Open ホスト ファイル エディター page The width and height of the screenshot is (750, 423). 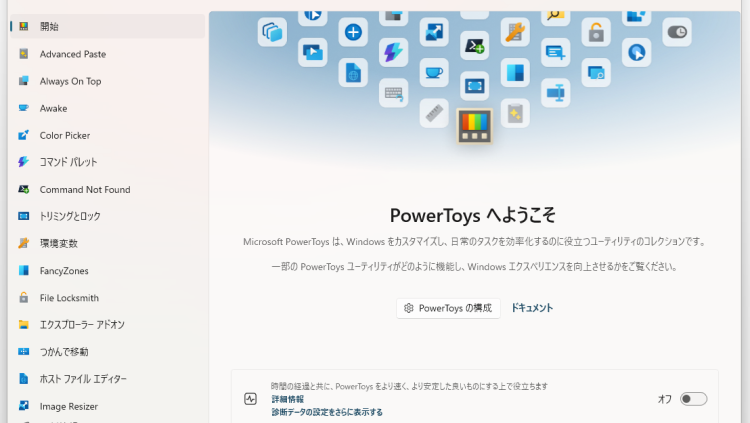[107, 379]
